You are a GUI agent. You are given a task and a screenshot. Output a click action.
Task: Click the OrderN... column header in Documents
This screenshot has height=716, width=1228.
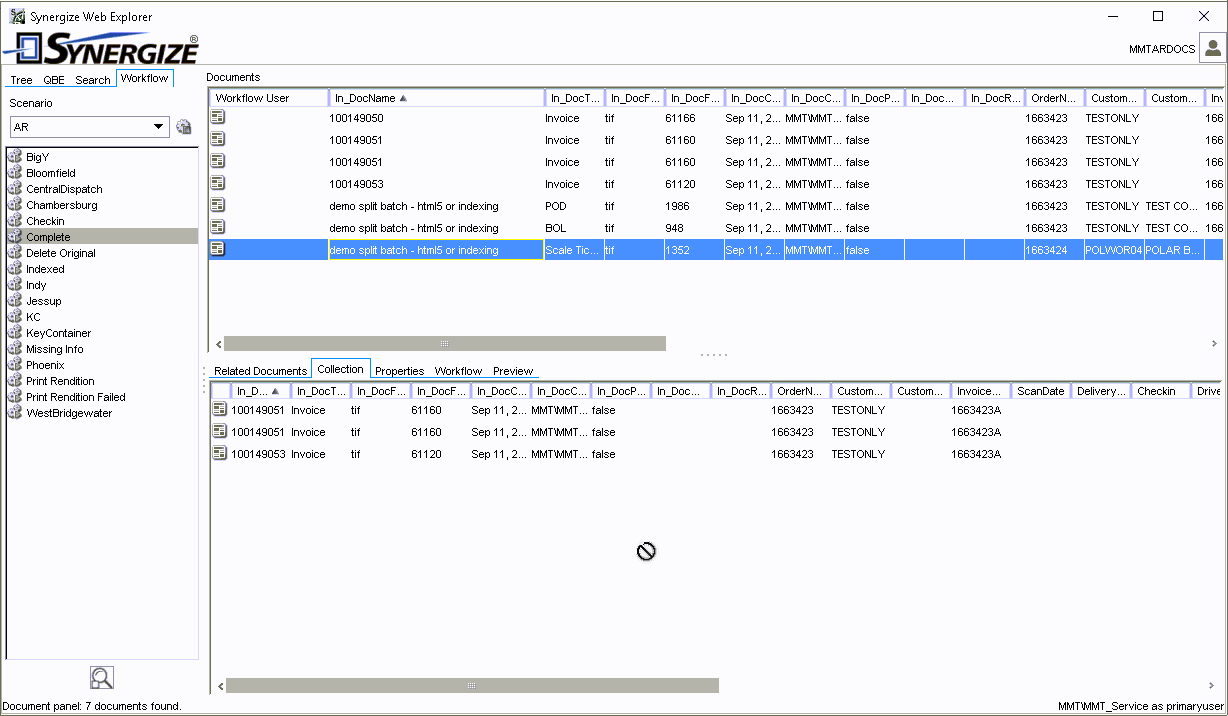click(1055, 98)
